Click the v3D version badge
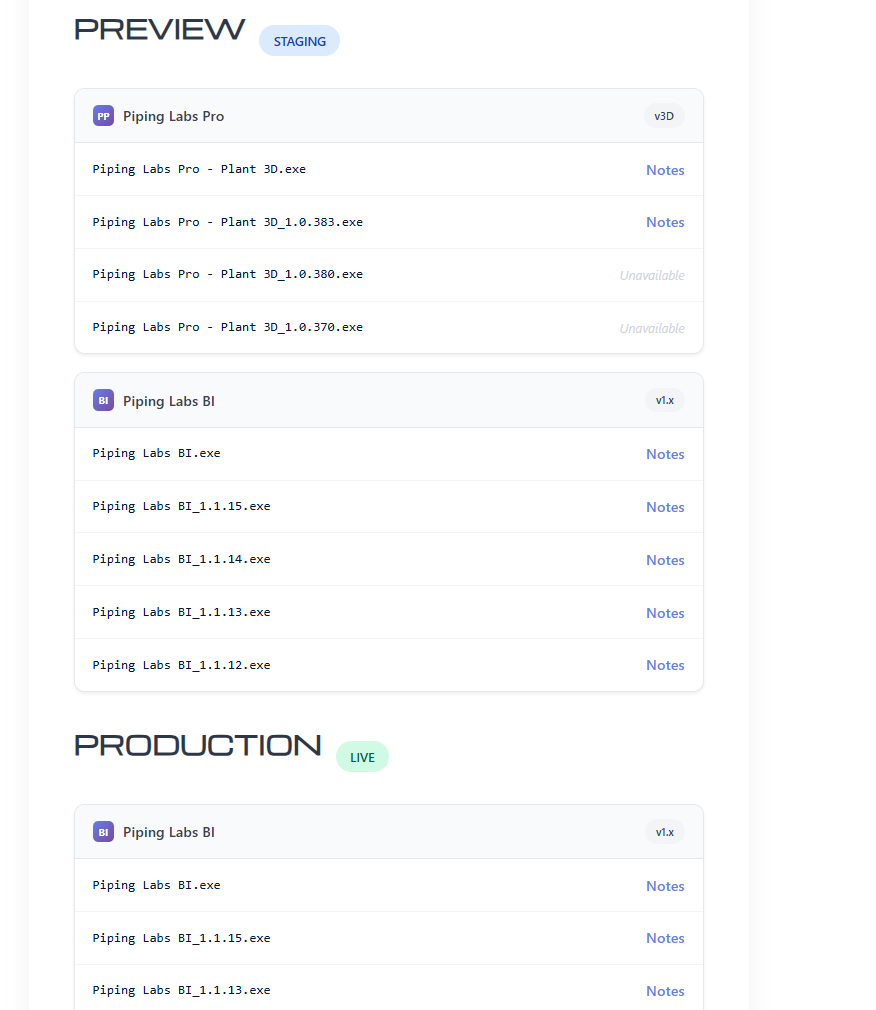Image resolution: width=876 pixels, height=1010 pixels. click(x=664, y=116)
